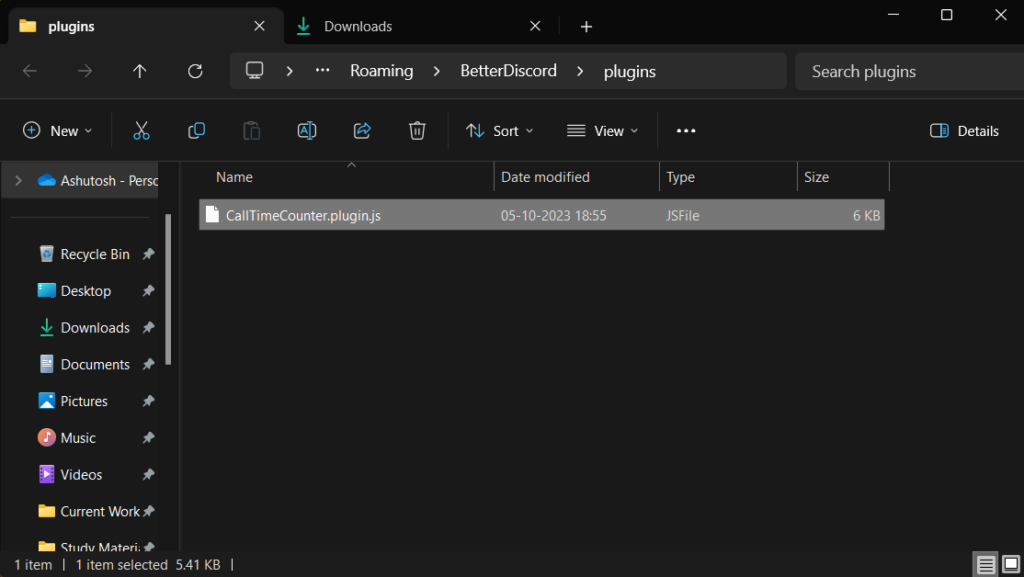Expand the Ashutosh OneDrive tree node
Image resolution: width=1024 pixels, height=577 pixels.
point(19,181)
